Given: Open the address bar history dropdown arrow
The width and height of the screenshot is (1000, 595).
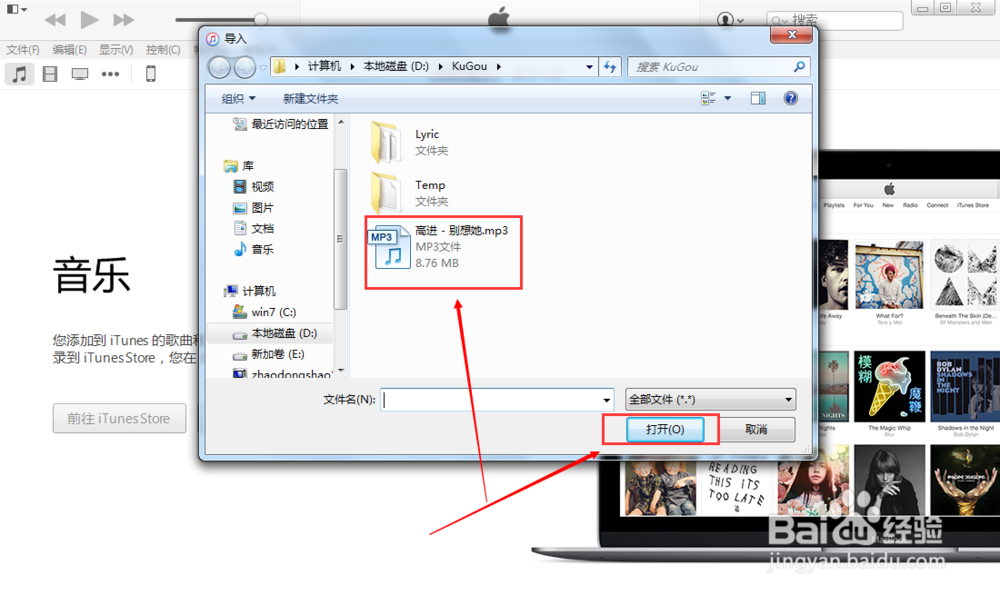Looking at the screenshot, I should [x=589, y=67].
